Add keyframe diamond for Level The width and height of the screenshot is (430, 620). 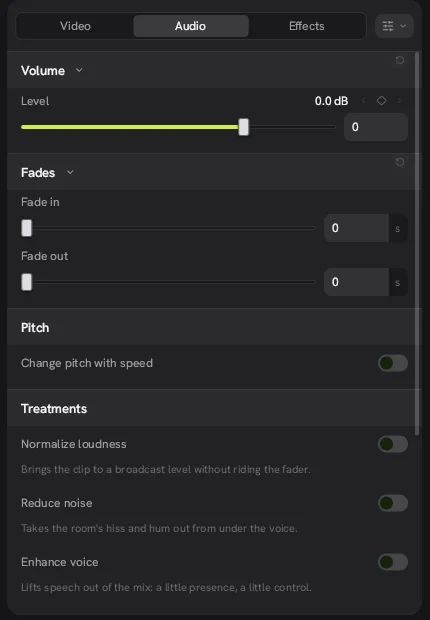[x=381, y=101]
